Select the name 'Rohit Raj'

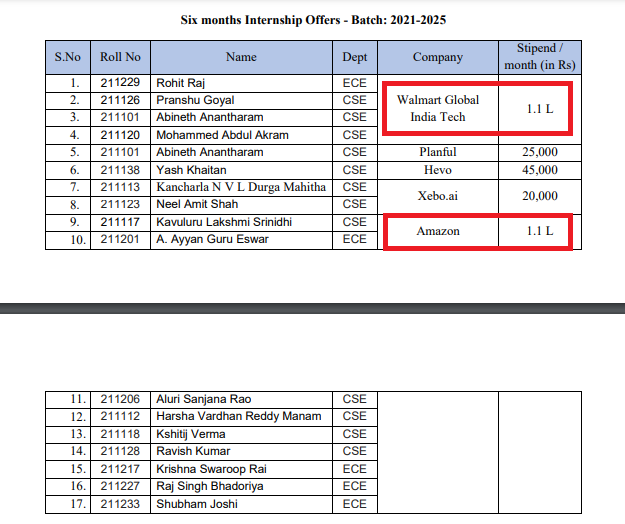(x=181, y=83)
